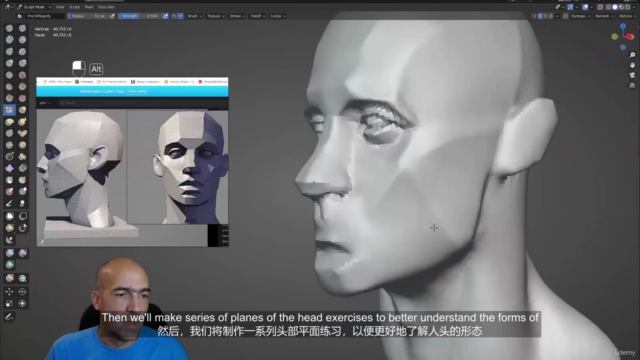Click the viewport zoom magnifier icon
This screenshot has height=360, width=640.
click(x=632, y=55)
